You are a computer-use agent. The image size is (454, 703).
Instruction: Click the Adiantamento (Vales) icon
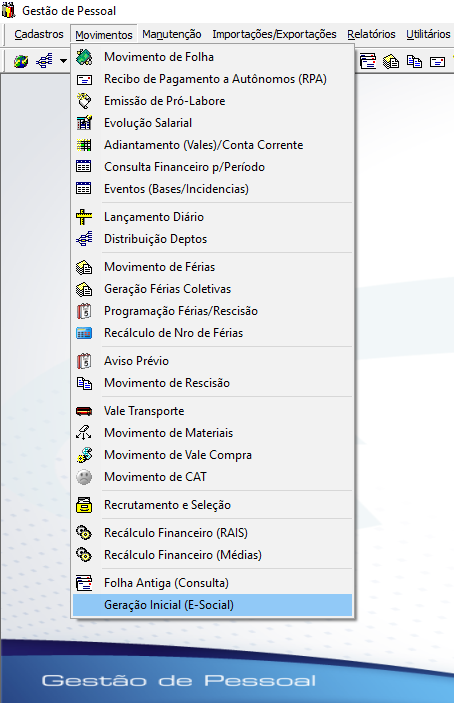(84, 145)
